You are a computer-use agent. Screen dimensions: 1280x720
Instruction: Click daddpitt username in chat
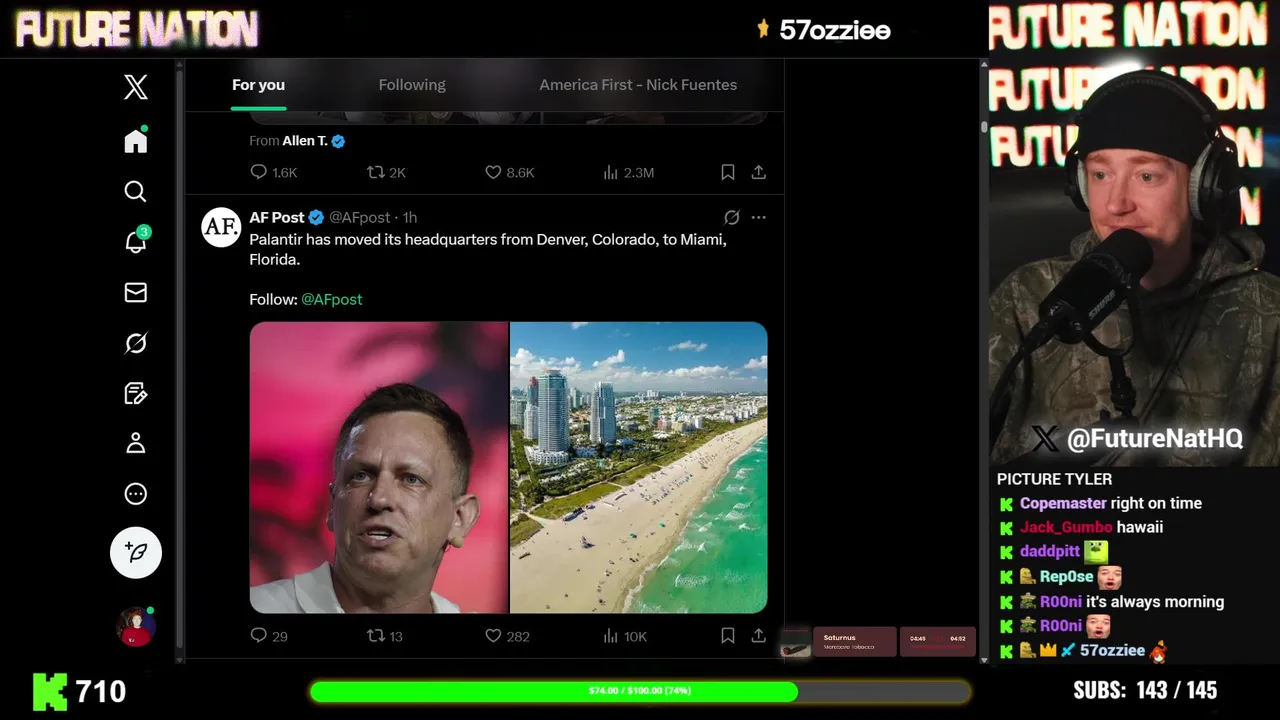(1050, 551)
